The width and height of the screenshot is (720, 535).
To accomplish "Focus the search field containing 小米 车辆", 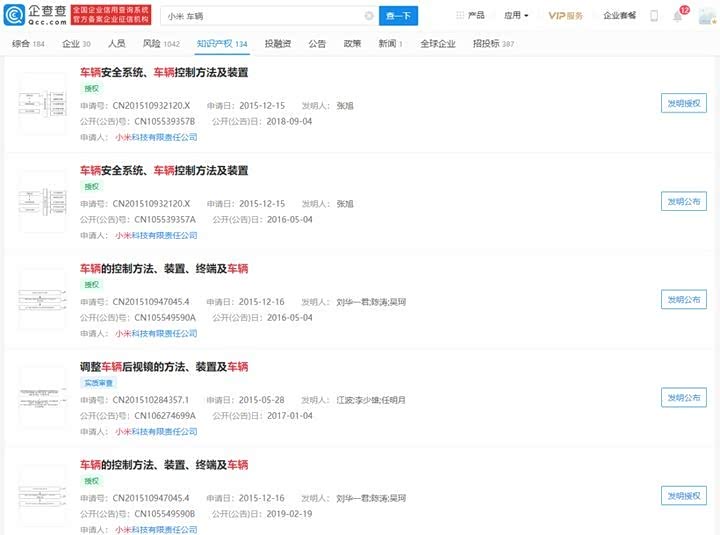I will pyautogui.click(x=270, y=16).
